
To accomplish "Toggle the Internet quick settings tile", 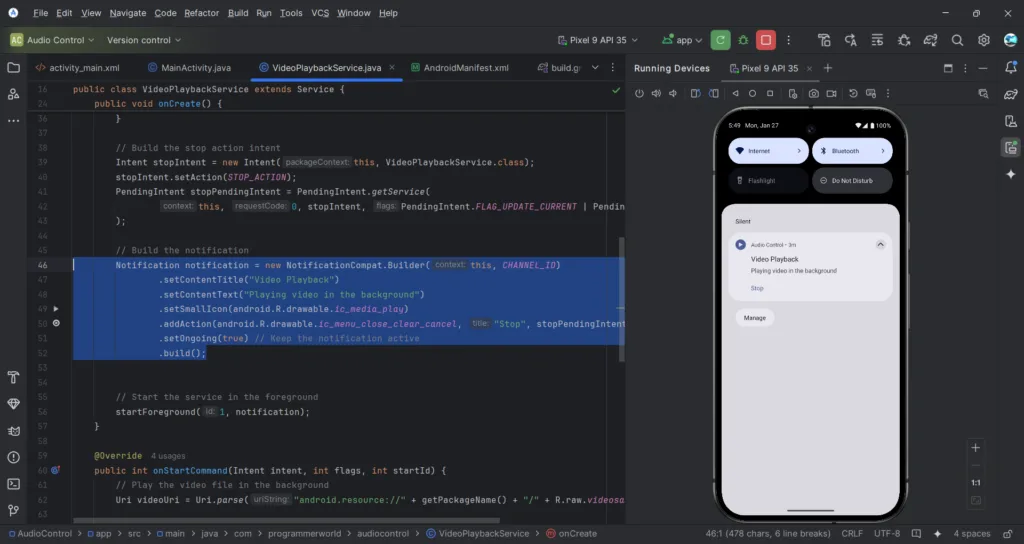I will pos(767,151).
